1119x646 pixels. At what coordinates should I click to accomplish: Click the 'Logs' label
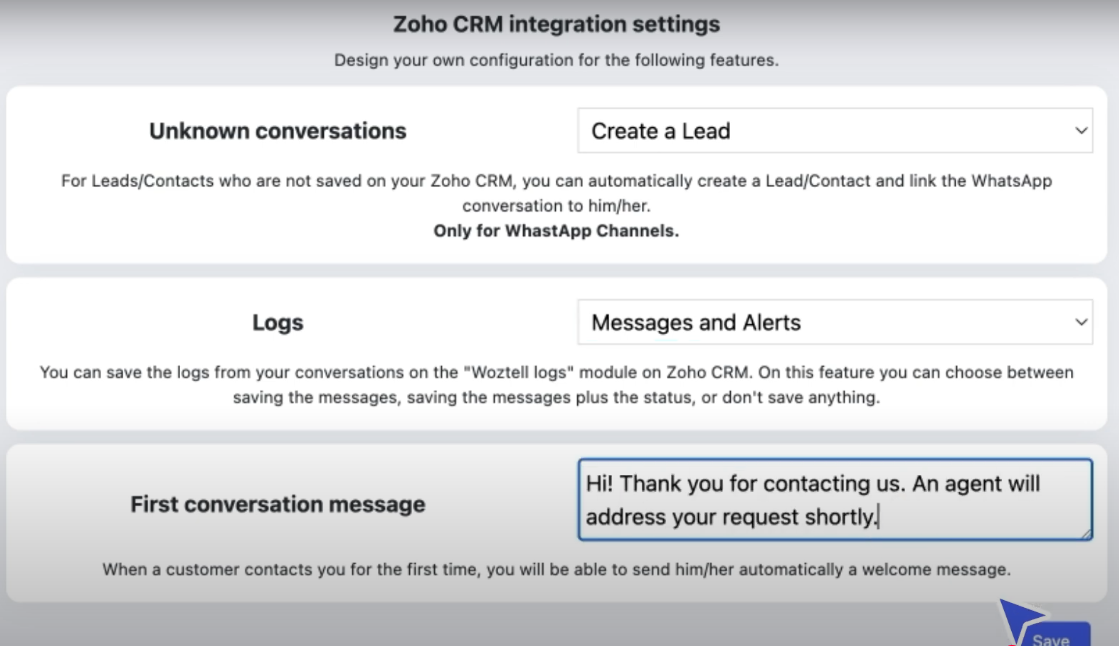[278, 323]
